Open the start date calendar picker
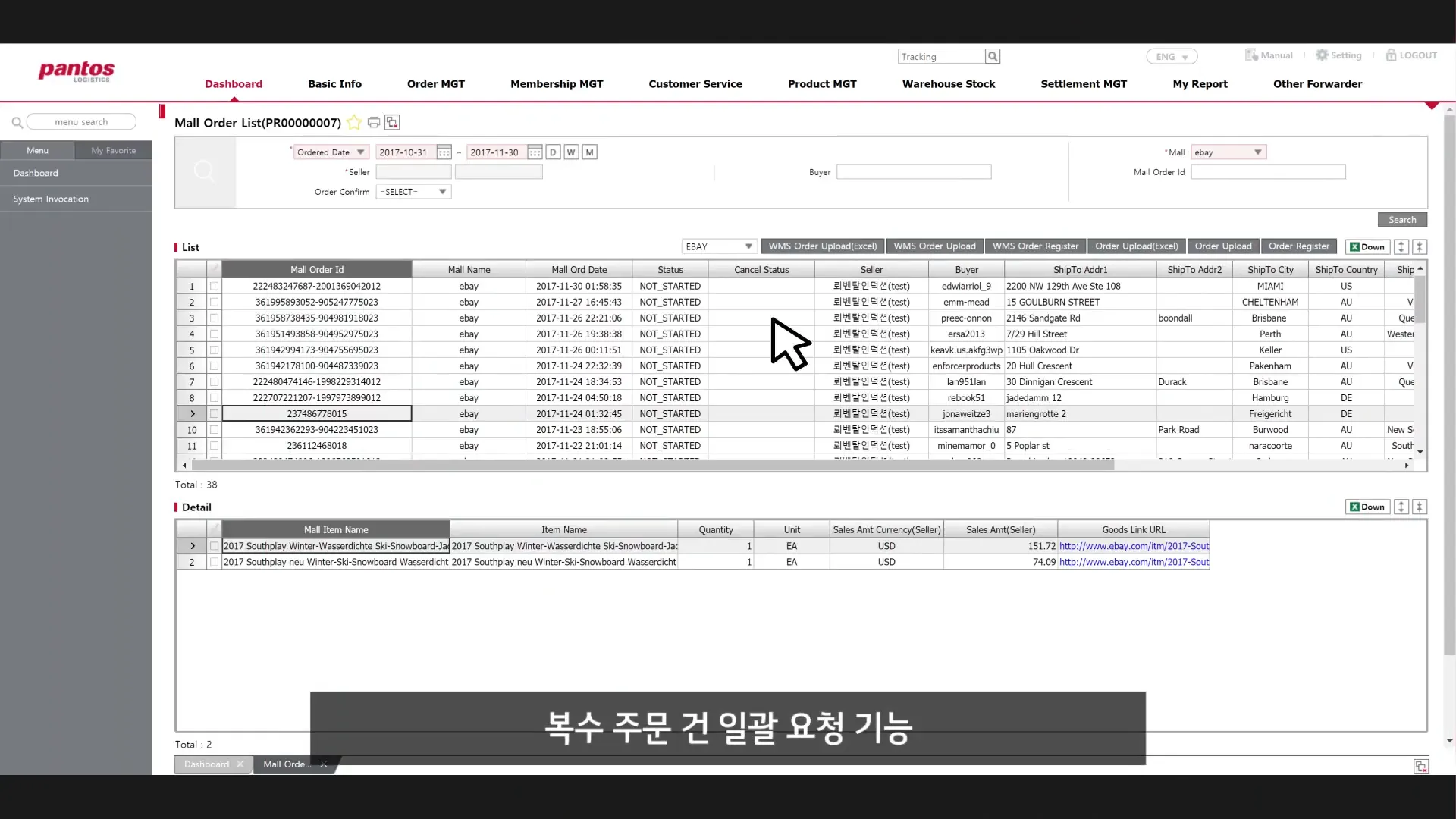The width and height of the screenshot is (1456, 819). [x=444, y=152]
